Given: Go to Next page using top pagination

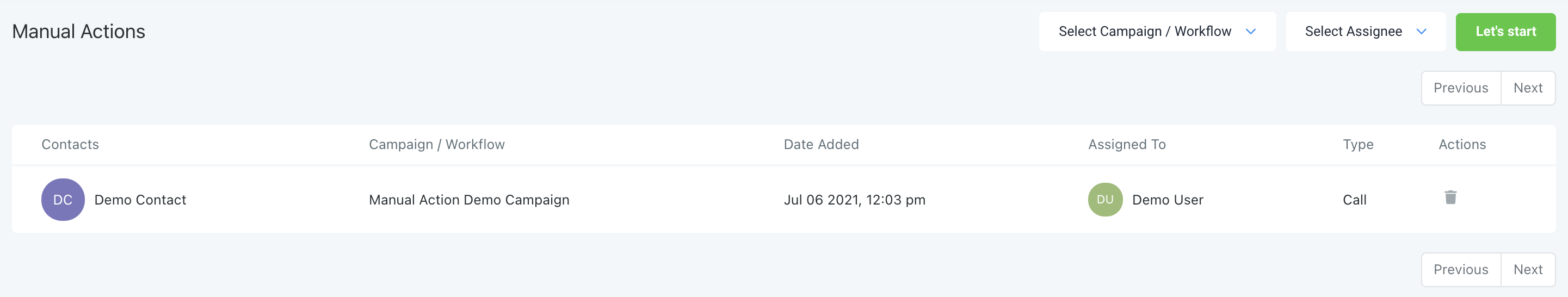Looking at the screenshot, I should (x=1528, y=88).
